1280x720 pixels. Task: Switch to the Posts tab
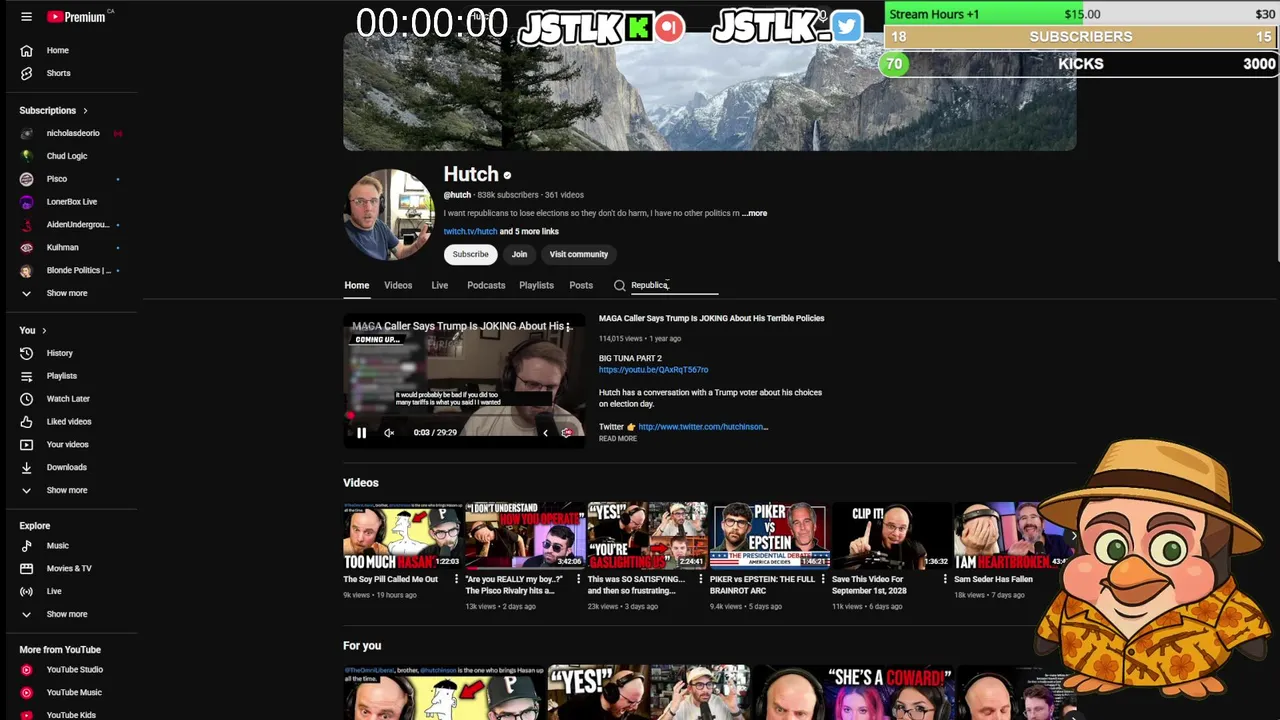pyautogui.click(x=581, y=285)
